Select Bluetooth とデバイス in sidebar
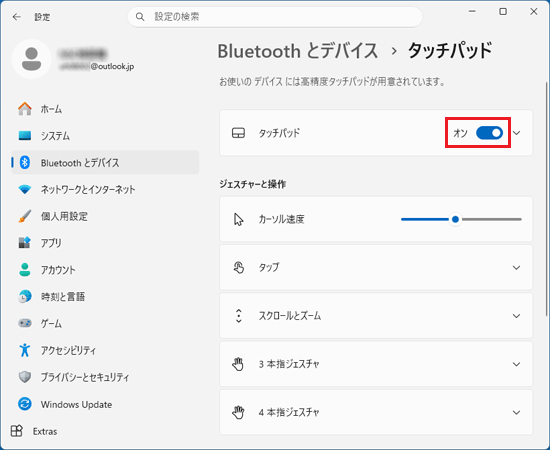 (105, 162)
